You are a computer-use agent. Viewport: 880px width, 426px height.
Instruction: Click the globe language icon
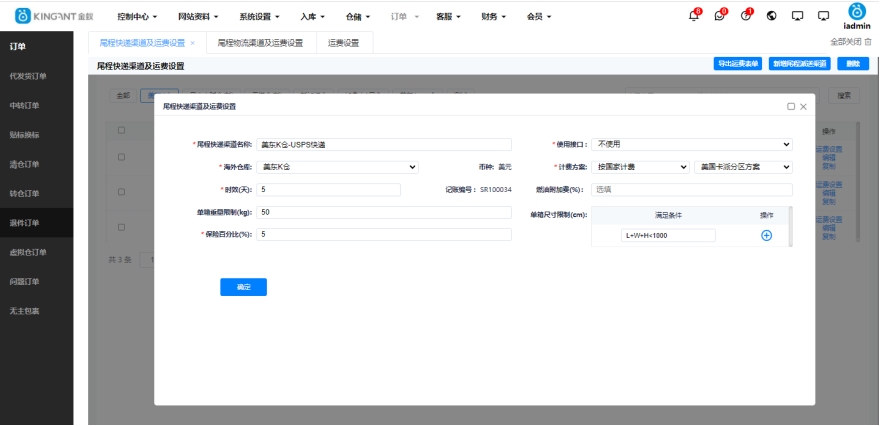772,16
